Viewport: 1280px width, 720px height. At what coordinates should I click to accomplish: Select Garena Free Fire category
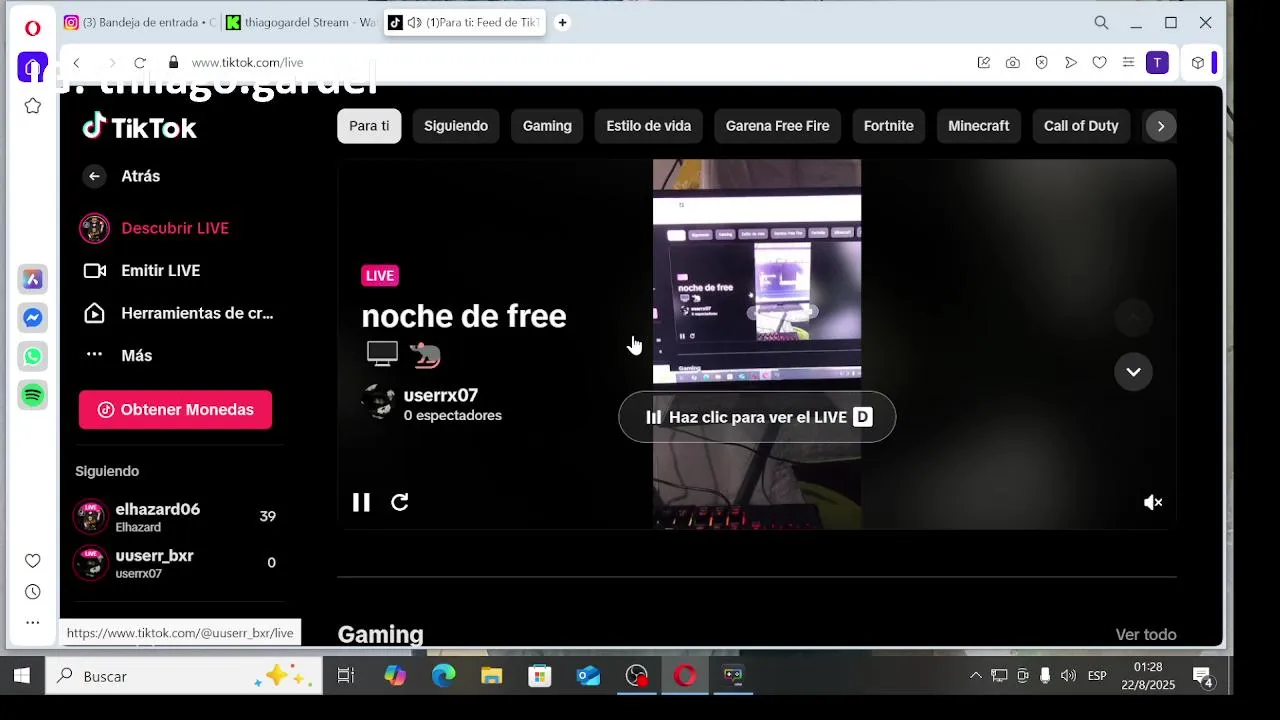[777, 126]
